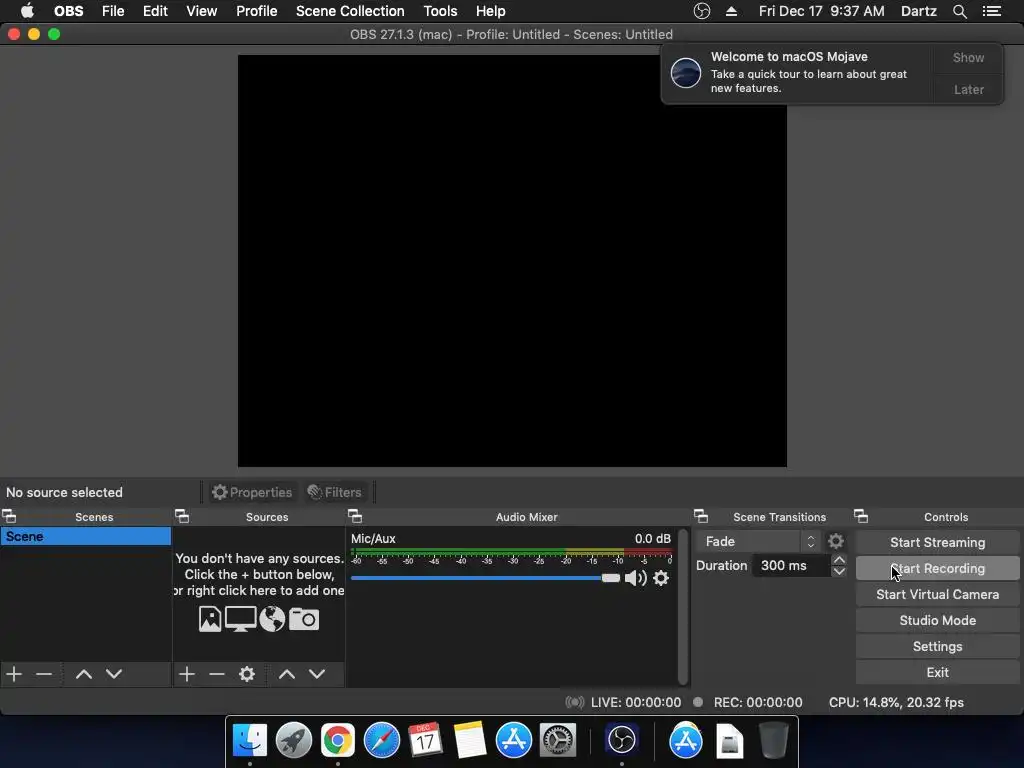Click the image source icon in Sources
The height and width of the screenshot is (768, 1024).
pyautogui.click(x=210, y=619)
